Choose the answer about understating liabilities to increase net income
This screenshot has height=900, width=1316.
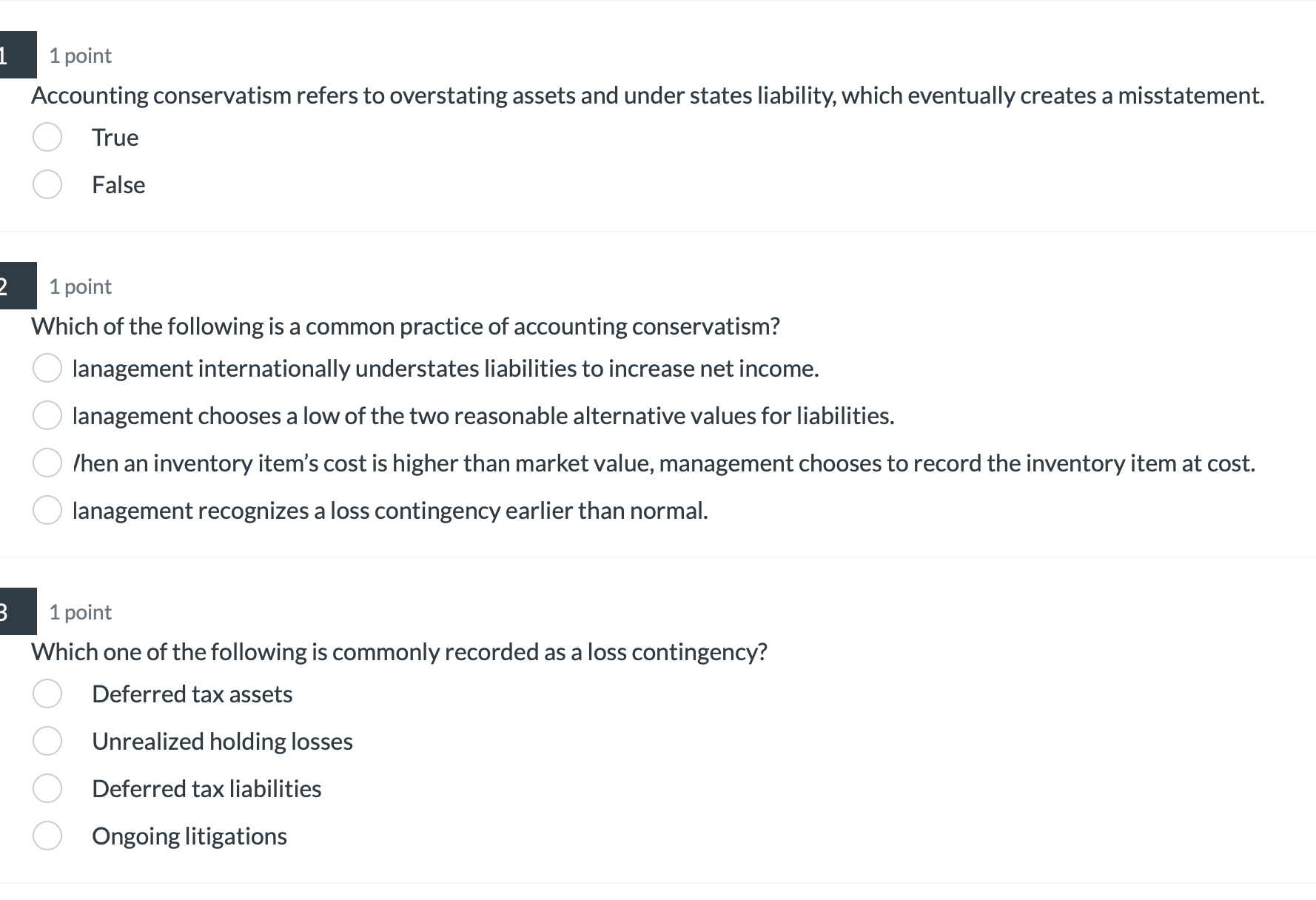[x=47, y=368]
